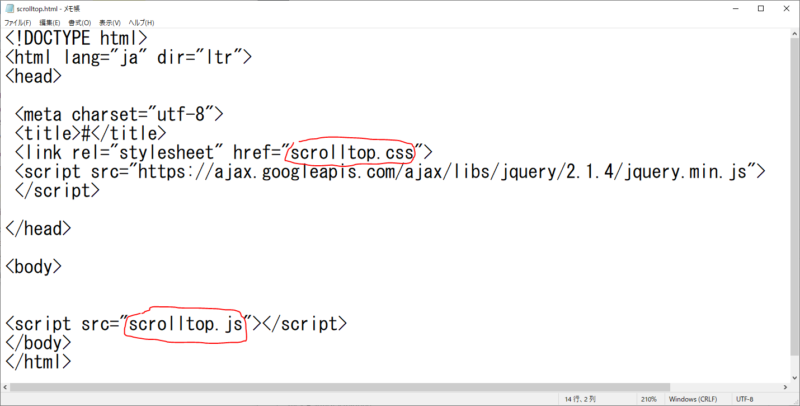Screen dimensions: 800x406
Task: Click the vertical scrollbar up arrow
Action: point(795,34)
